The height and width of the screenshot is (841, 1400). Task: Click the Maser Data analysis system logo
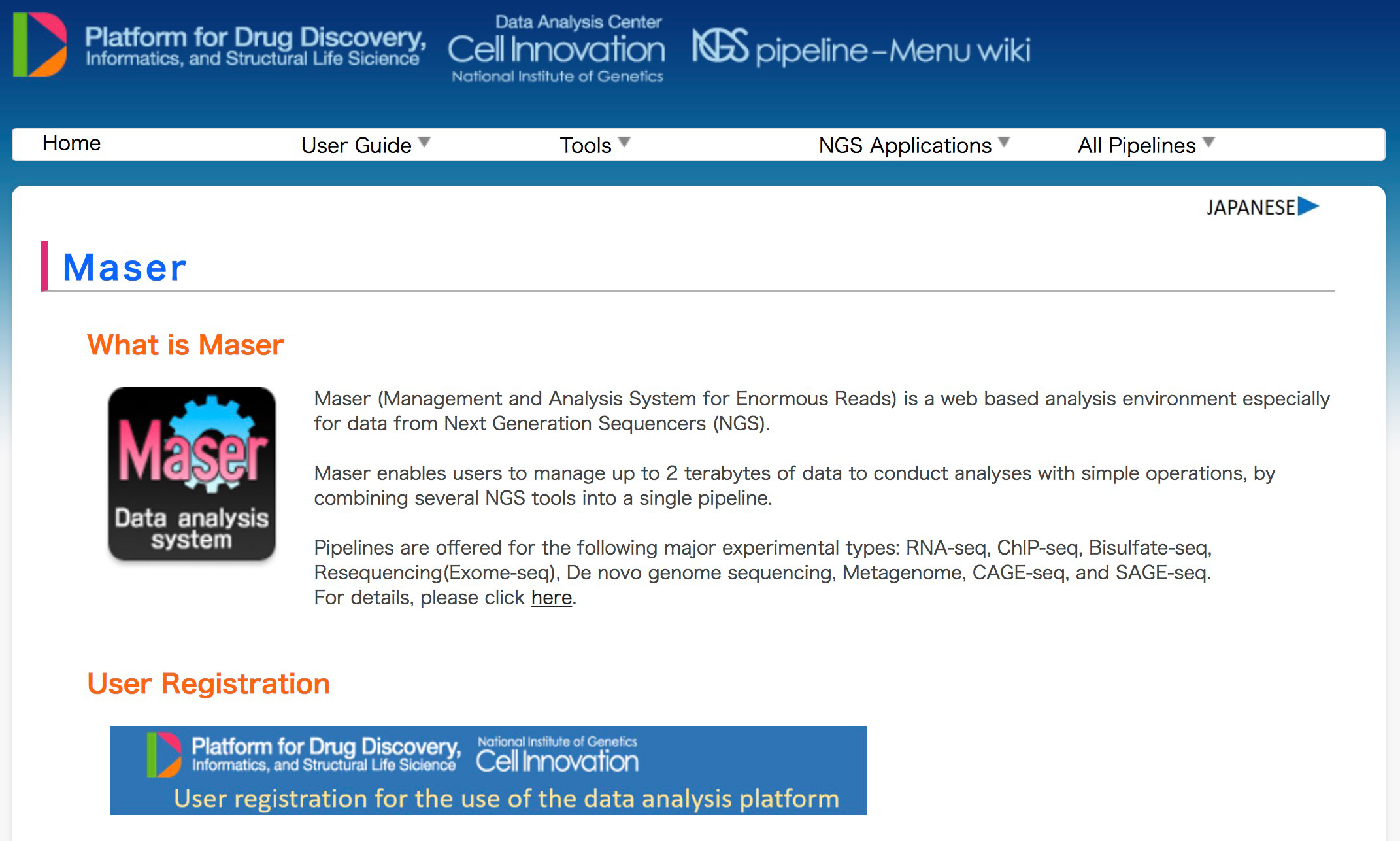click(192, 473)
